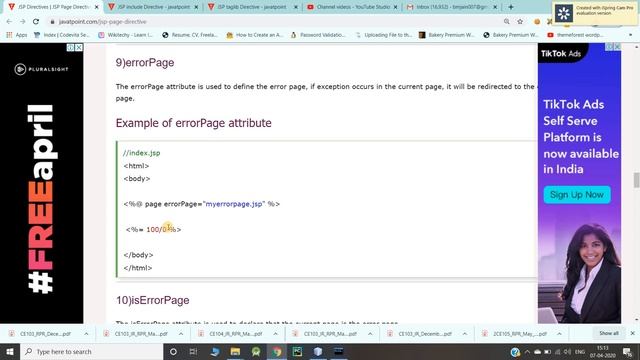
Task: Open Task View on taskbar
Action: pyautogui.click(x=193, y=351)
